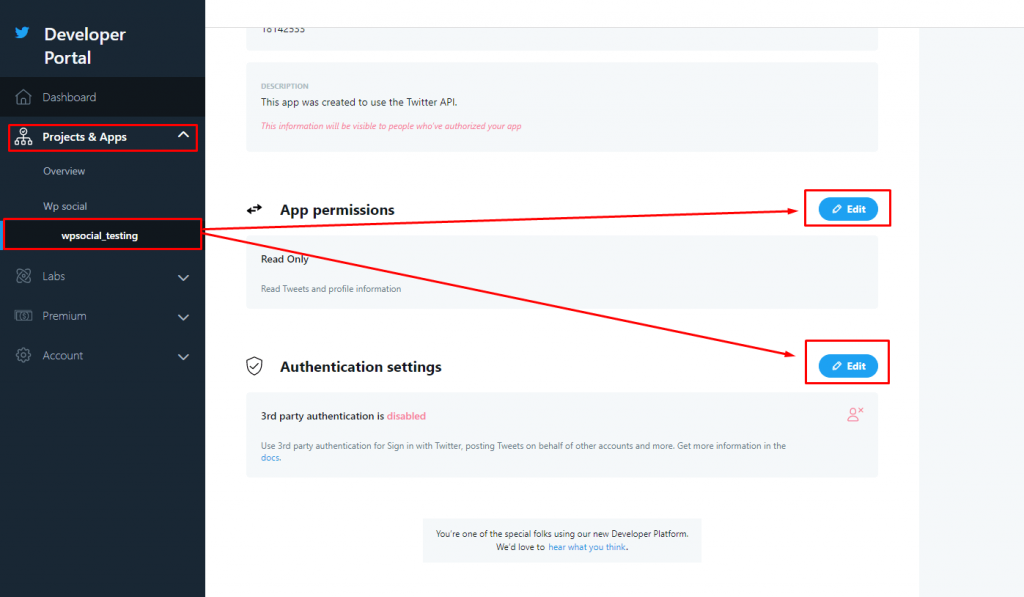Follow the hear what you think link

pos(587,547)
